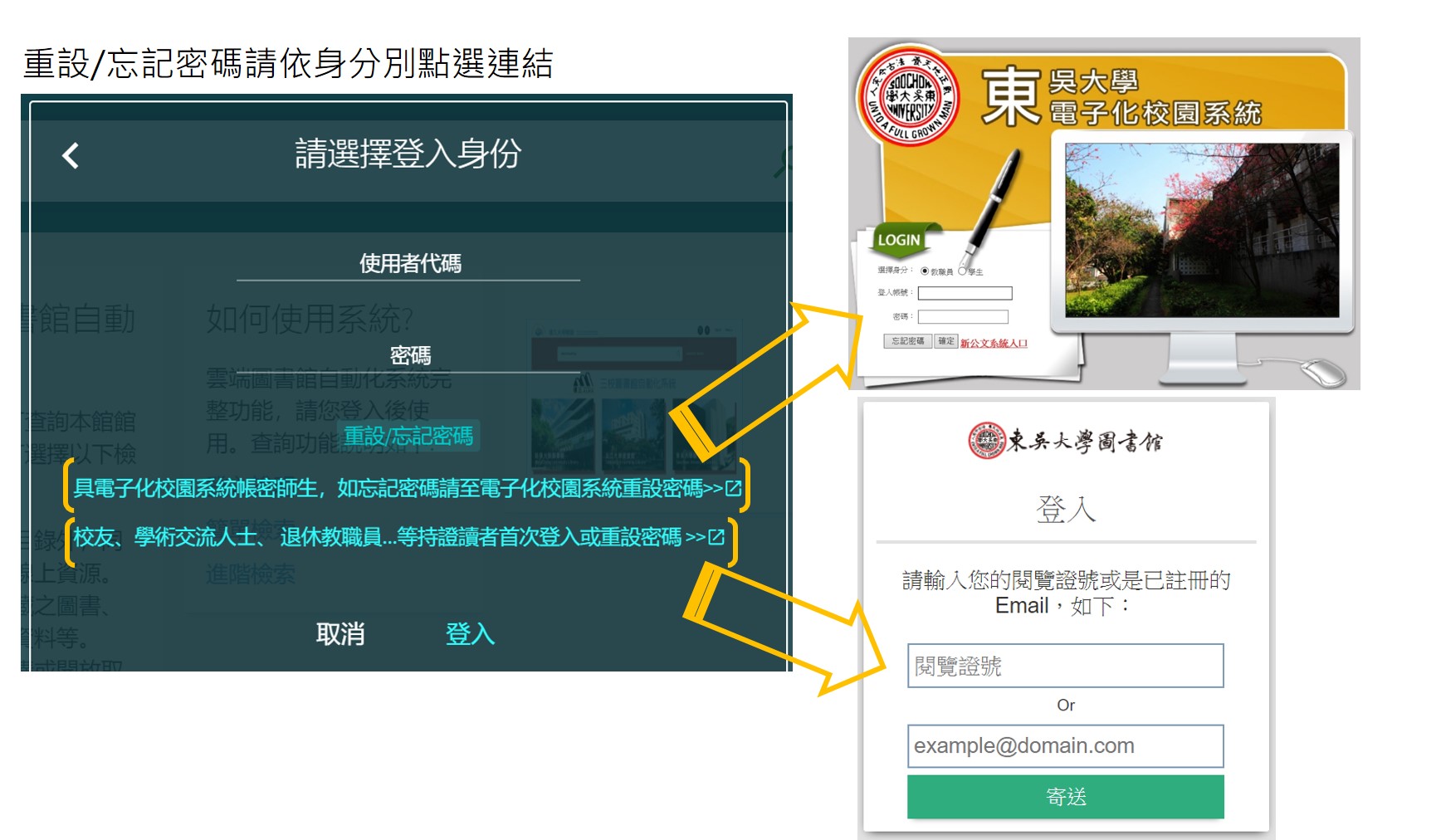Screen dimensions: 1441x840
Task: Click the 確定 confirm button
Action: coord(945,340)
